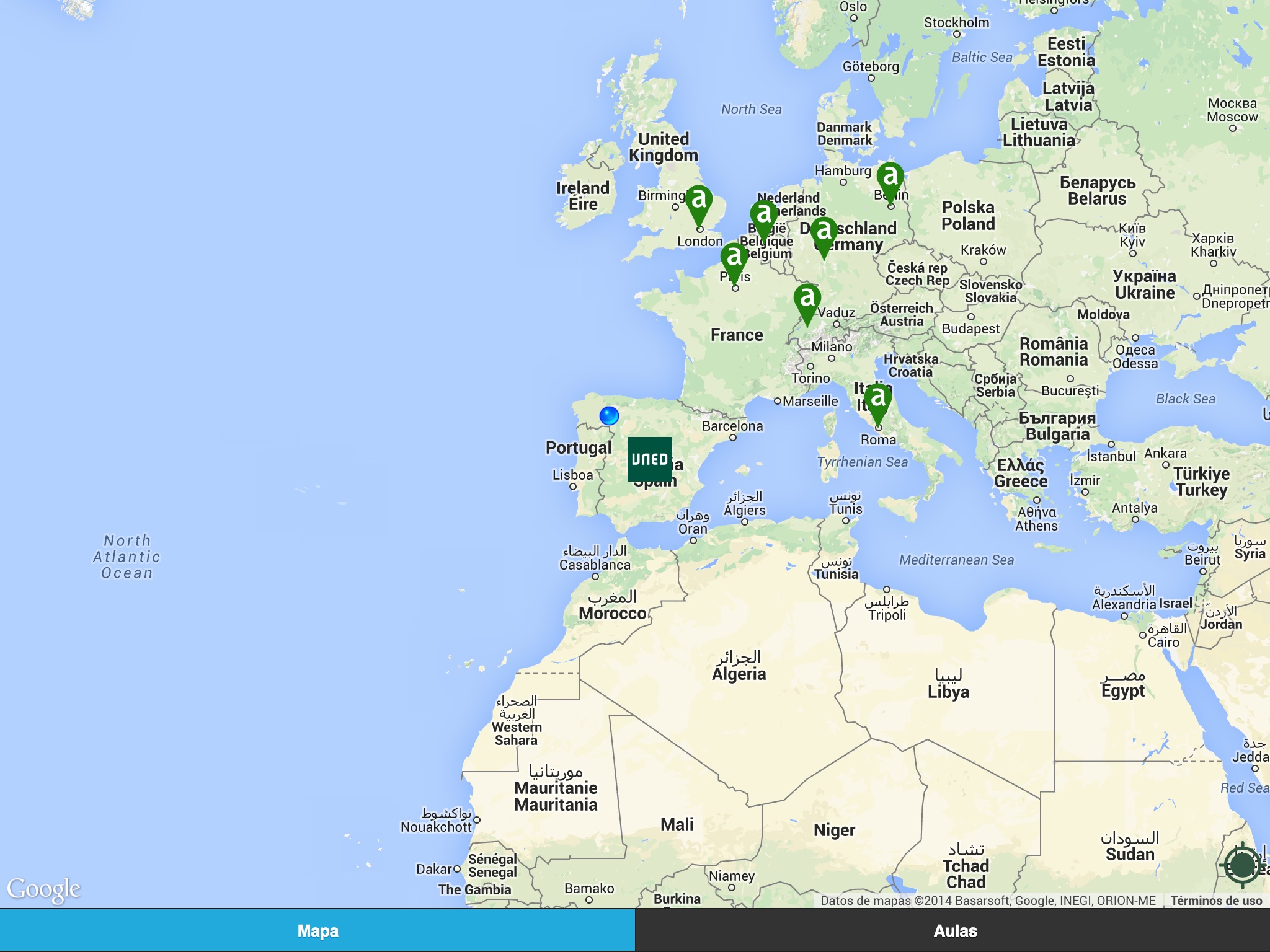Tap the Marseille city label
1270x952 pixels.
[810, 402]
